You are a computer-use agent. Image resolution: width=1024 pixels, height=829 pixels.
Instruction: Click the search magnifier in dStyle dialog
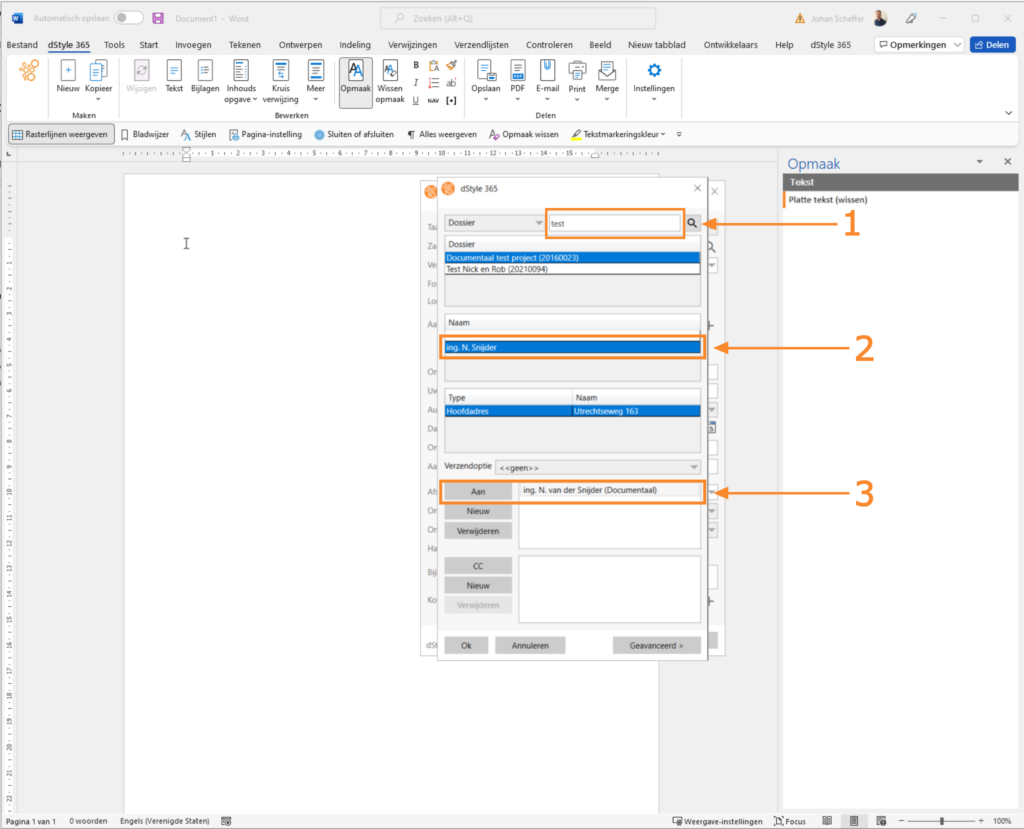[692, 223]
